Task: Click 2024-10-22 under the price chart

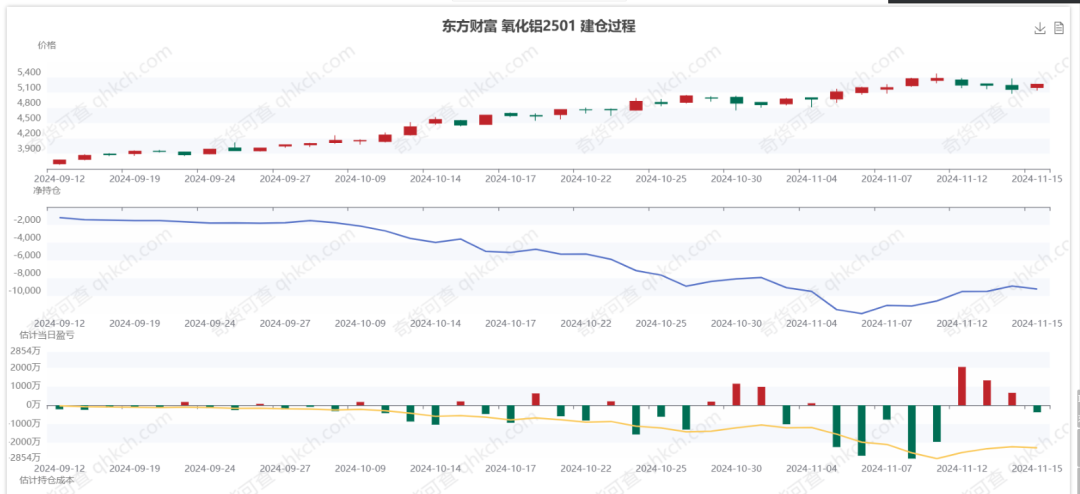Action: pyautogui.click(x=586, y=178)
